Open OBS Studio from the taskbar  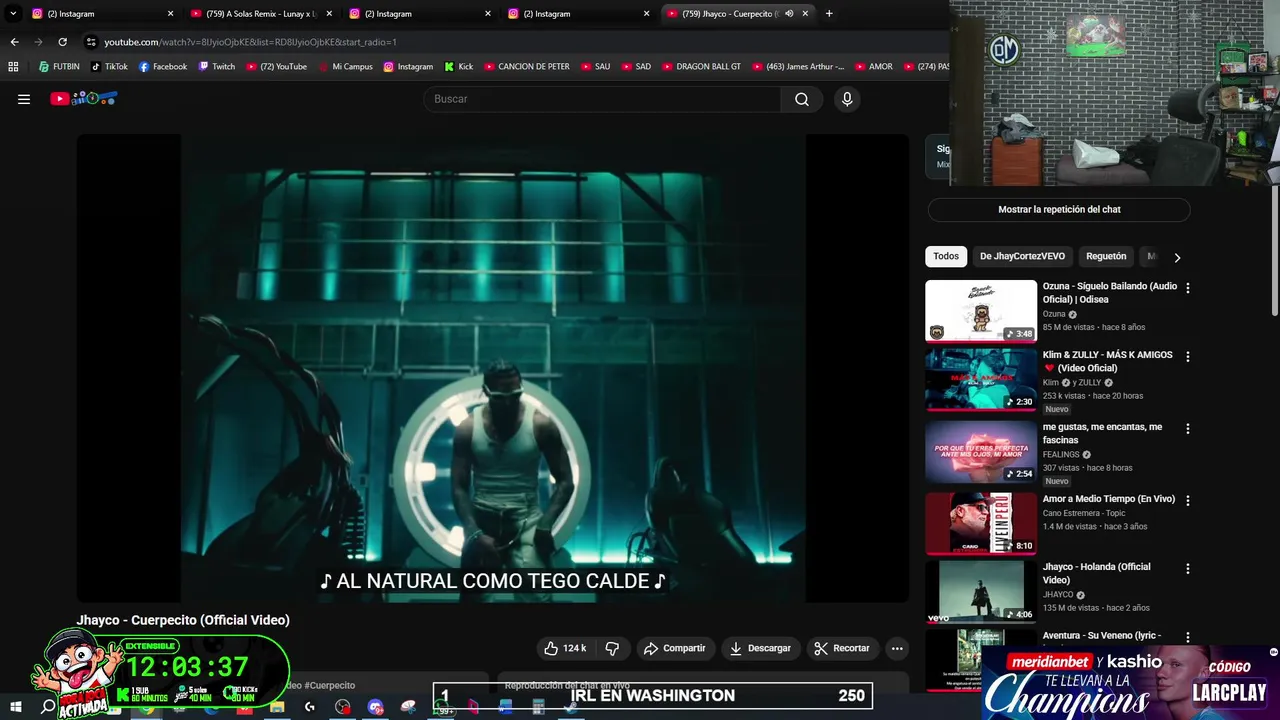coord(343,707)
